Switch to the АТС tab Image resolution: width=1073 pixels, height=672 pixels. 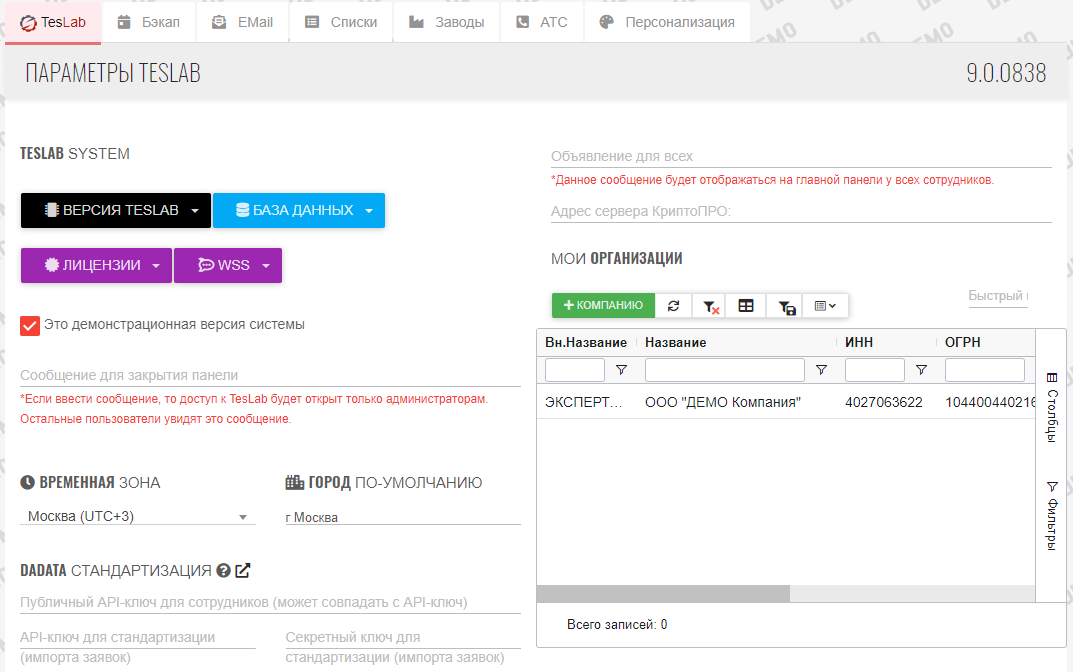pyautogui.click(x=542, y=23)
